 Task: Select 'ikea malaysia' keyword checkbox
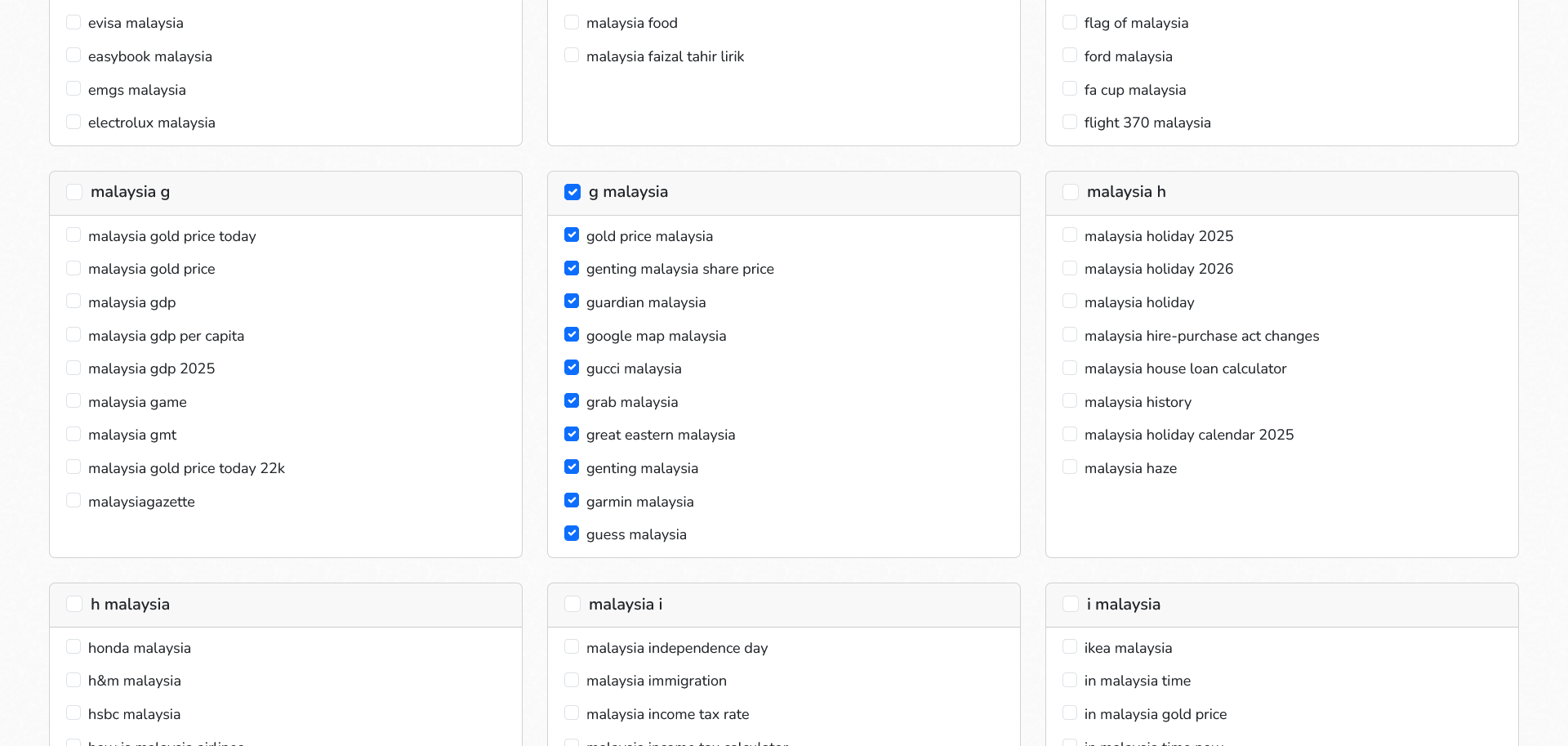1070,647
